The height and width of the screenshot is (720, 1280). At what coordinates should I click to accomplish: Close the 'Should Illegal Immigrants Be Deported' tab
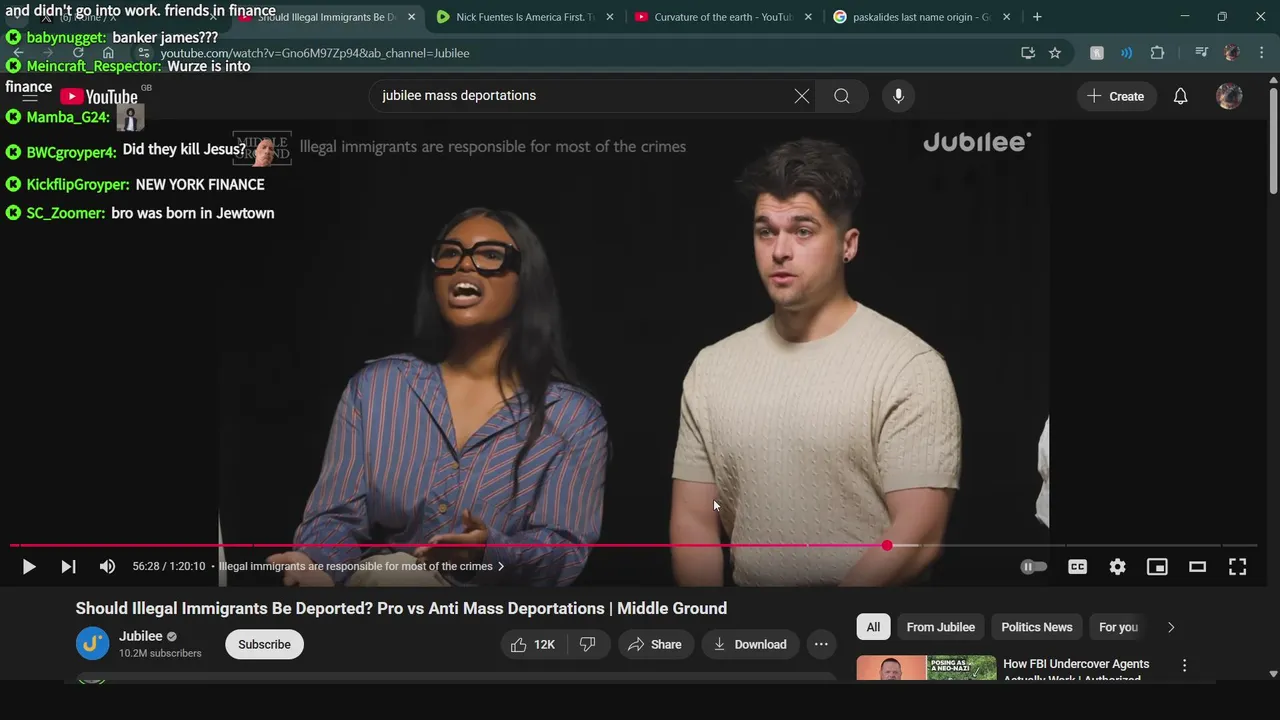(411, 17)
